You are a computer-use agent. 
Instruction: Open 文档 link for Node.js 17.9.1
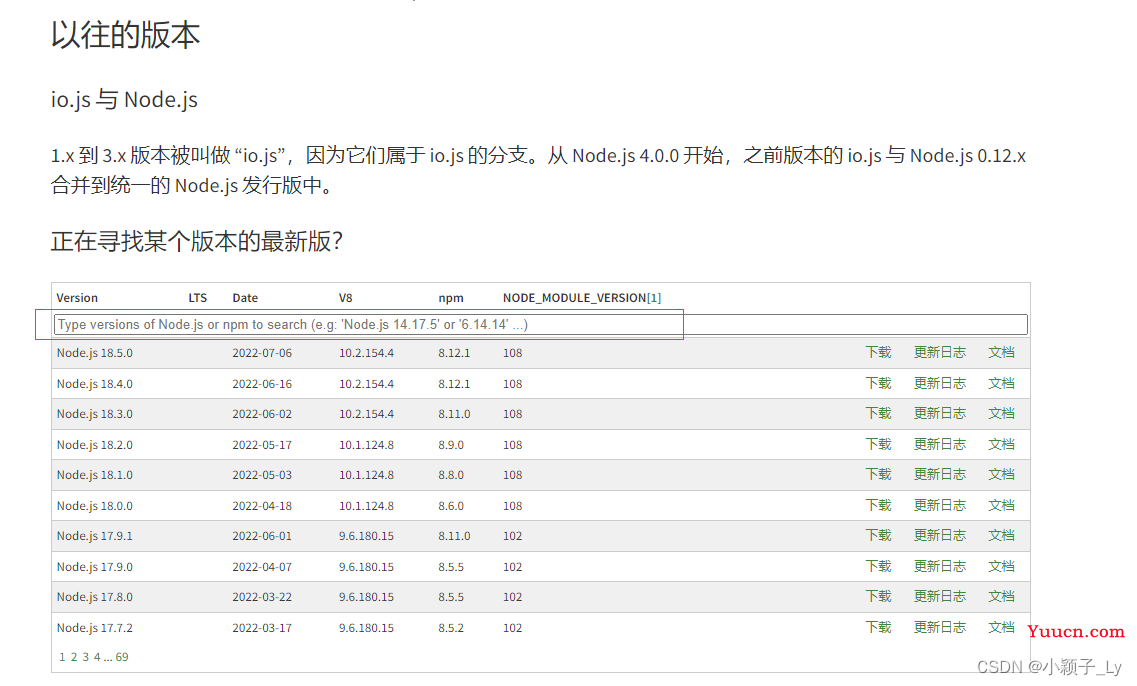pyautogui.click(x=1001, y=535)
